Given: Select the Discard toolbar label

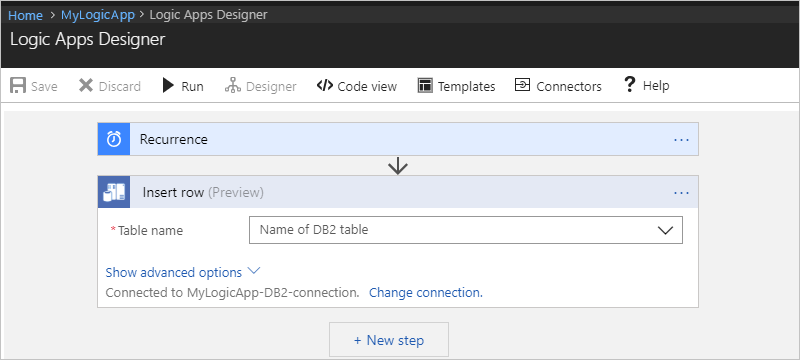Looking at the screenshot, I should pyautogui.click(x=119, y=87).
